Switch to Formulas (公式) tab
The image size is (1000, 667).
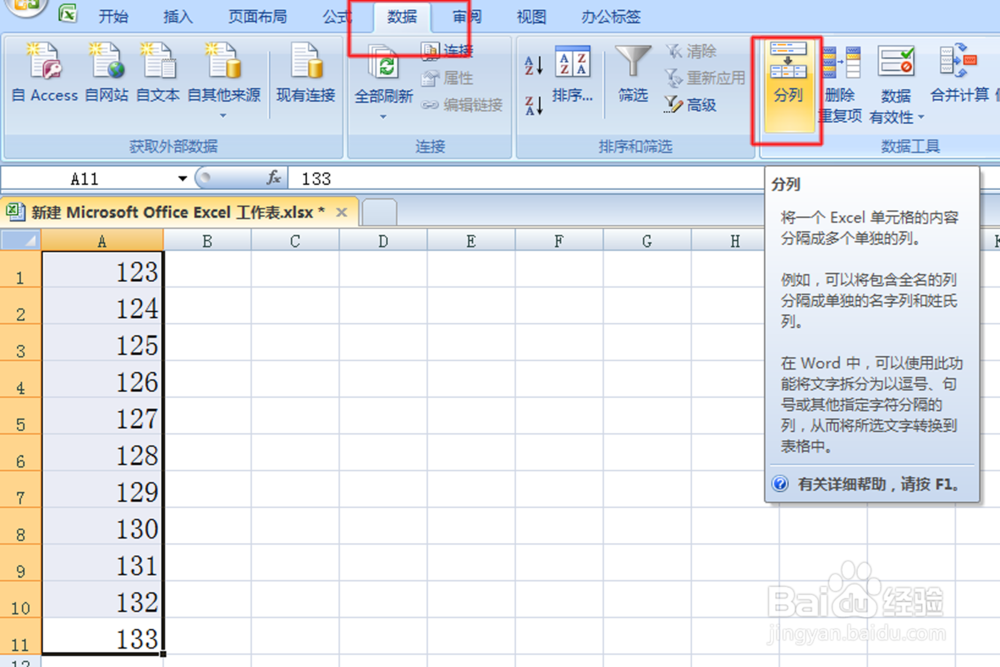tap(337, 17)
